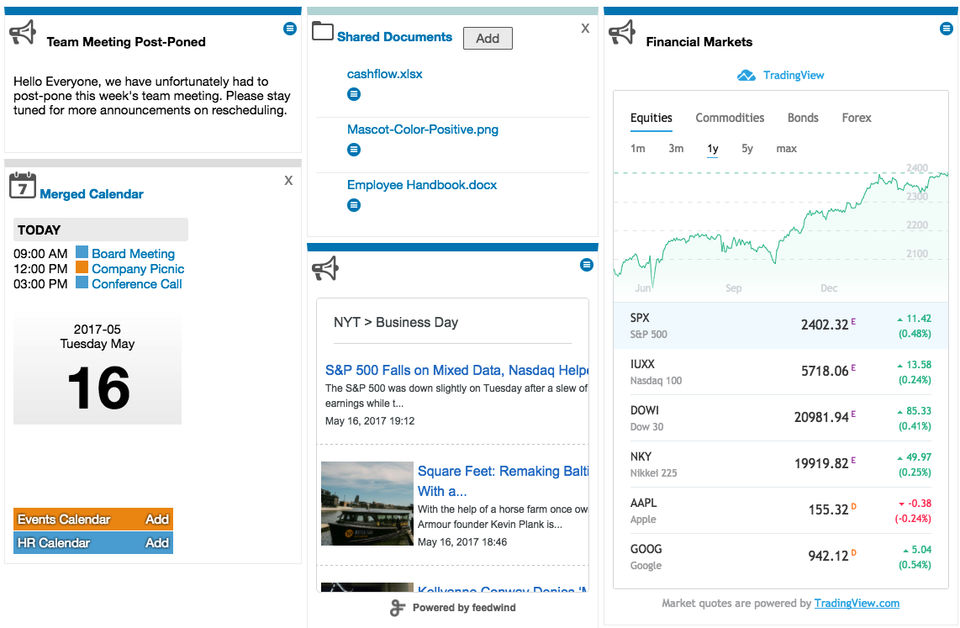
Task: Click the TradingView logo
Action: [x=746, y=76]
